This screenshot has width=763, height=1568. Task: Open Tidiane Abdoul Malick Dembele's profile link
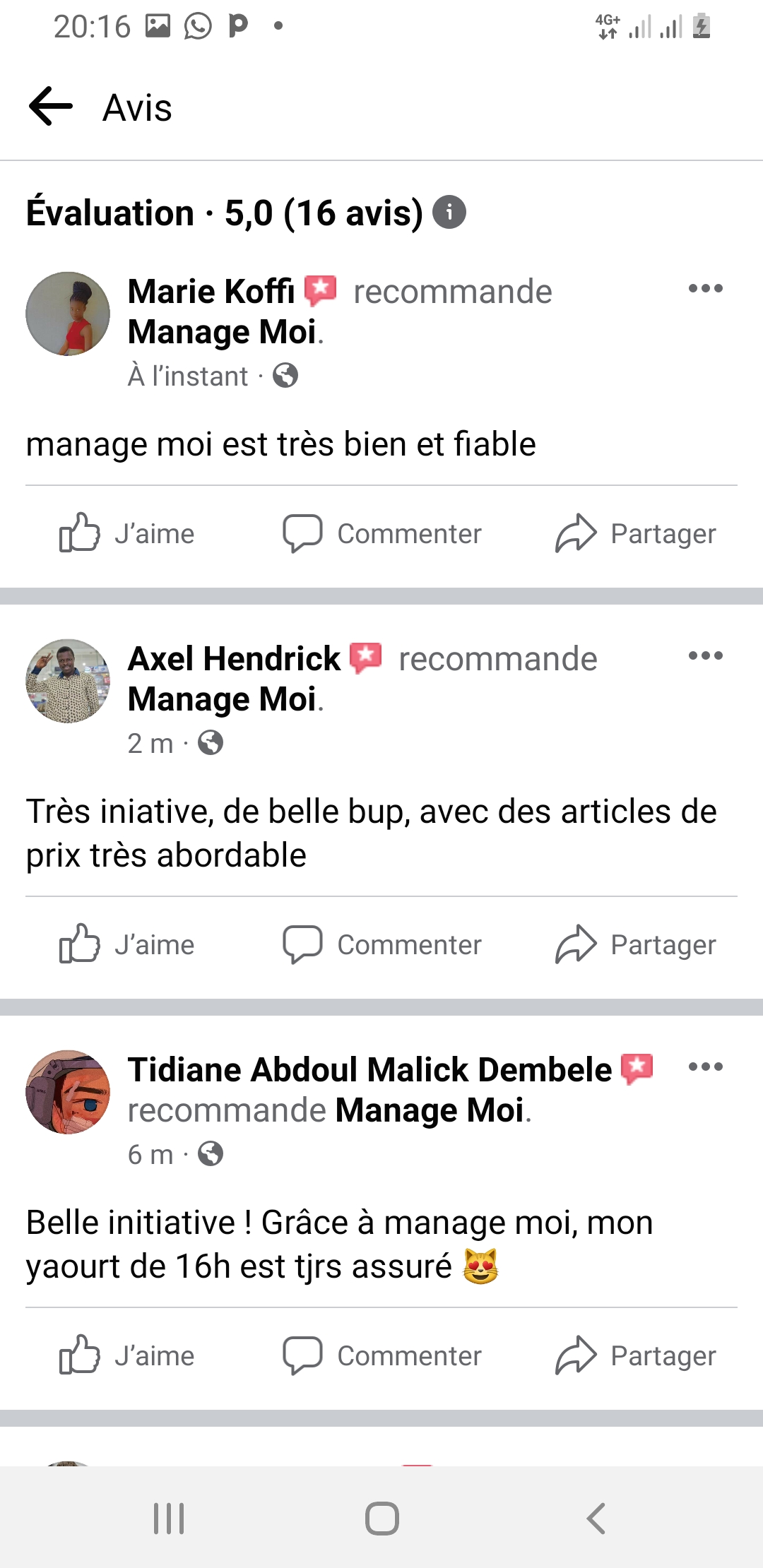[x=369, y=1070]
